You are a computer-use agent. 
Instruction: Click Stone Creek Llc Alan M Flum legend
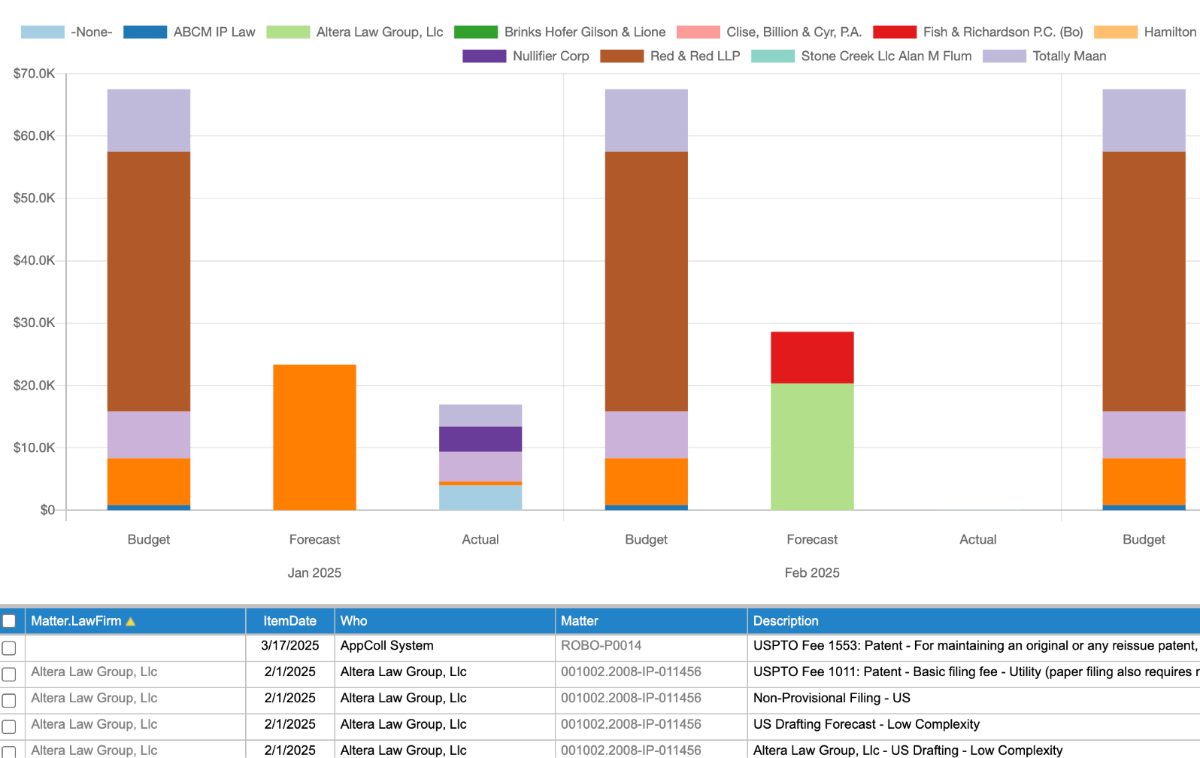pyautogui.click(x=861, y=56)
